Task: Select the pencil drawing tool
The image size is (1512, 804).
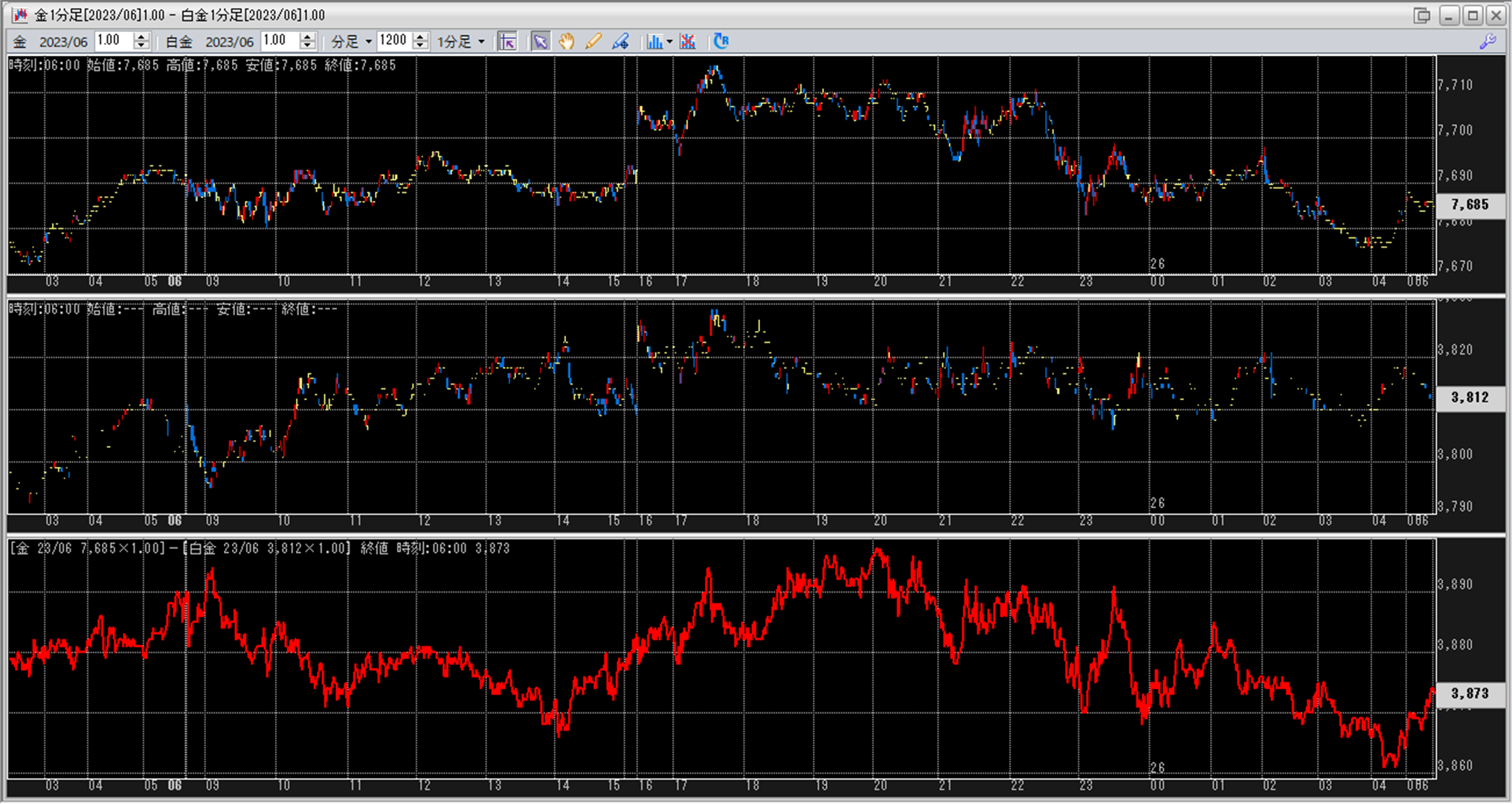Action: pyautogui.click(x=593, y=42)
